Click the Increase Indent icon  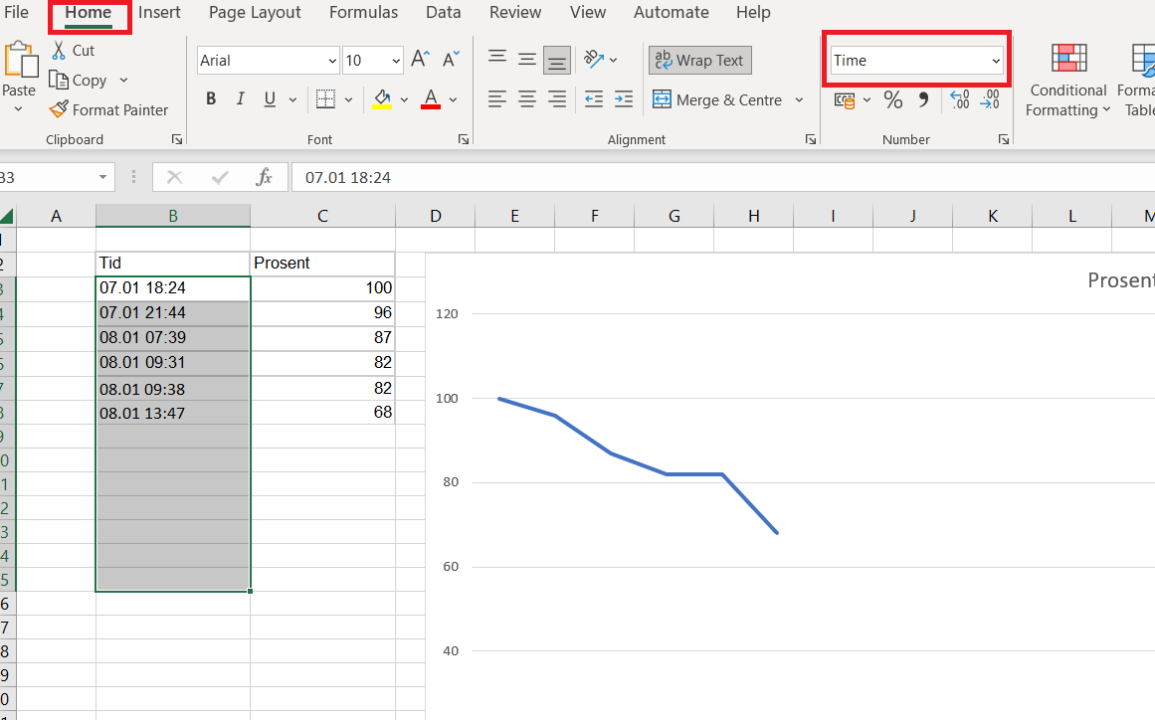click(623, 99)
